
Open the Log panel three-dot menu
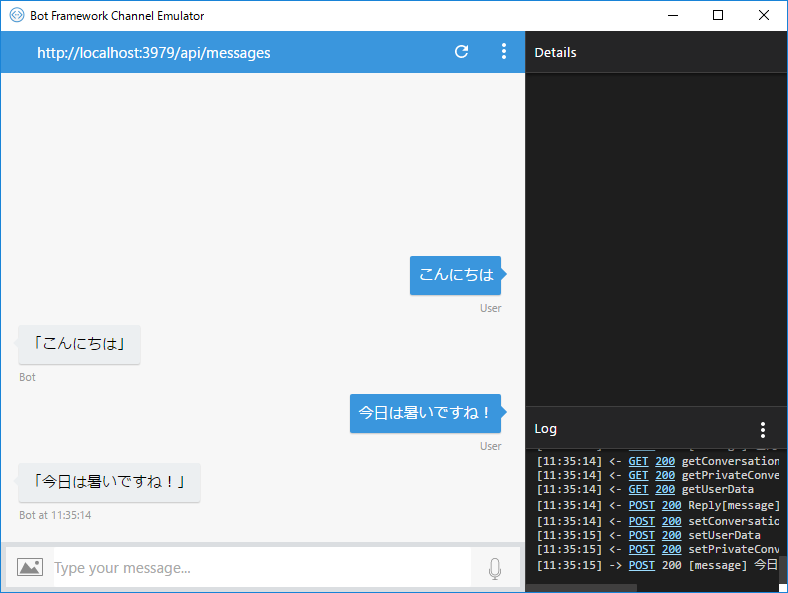762,430
